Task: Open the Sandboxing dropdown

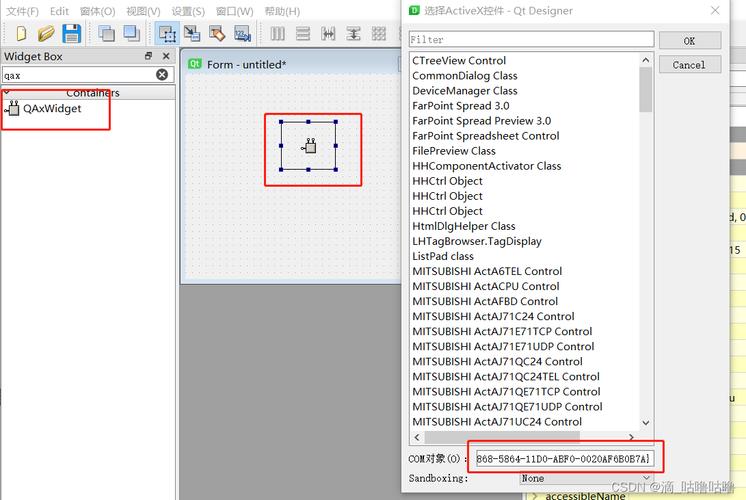Action: click(x=585, y=478)
